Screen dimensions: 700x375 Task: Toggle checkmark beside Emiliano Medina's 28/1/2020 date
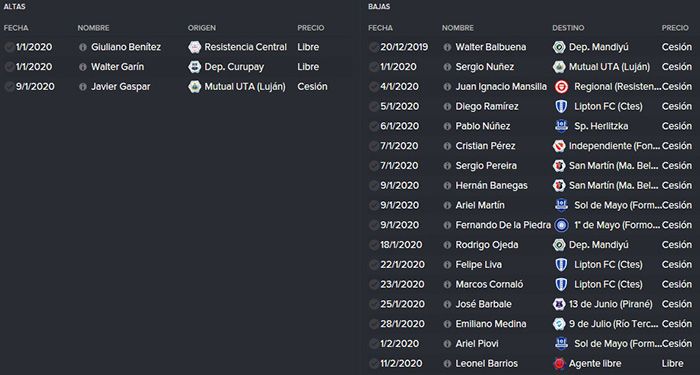click(x=374, y=324)
